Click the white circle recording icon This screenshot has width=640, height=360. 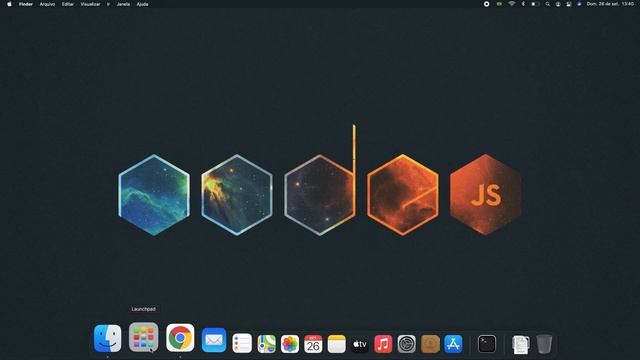click(x=487, y=4)
